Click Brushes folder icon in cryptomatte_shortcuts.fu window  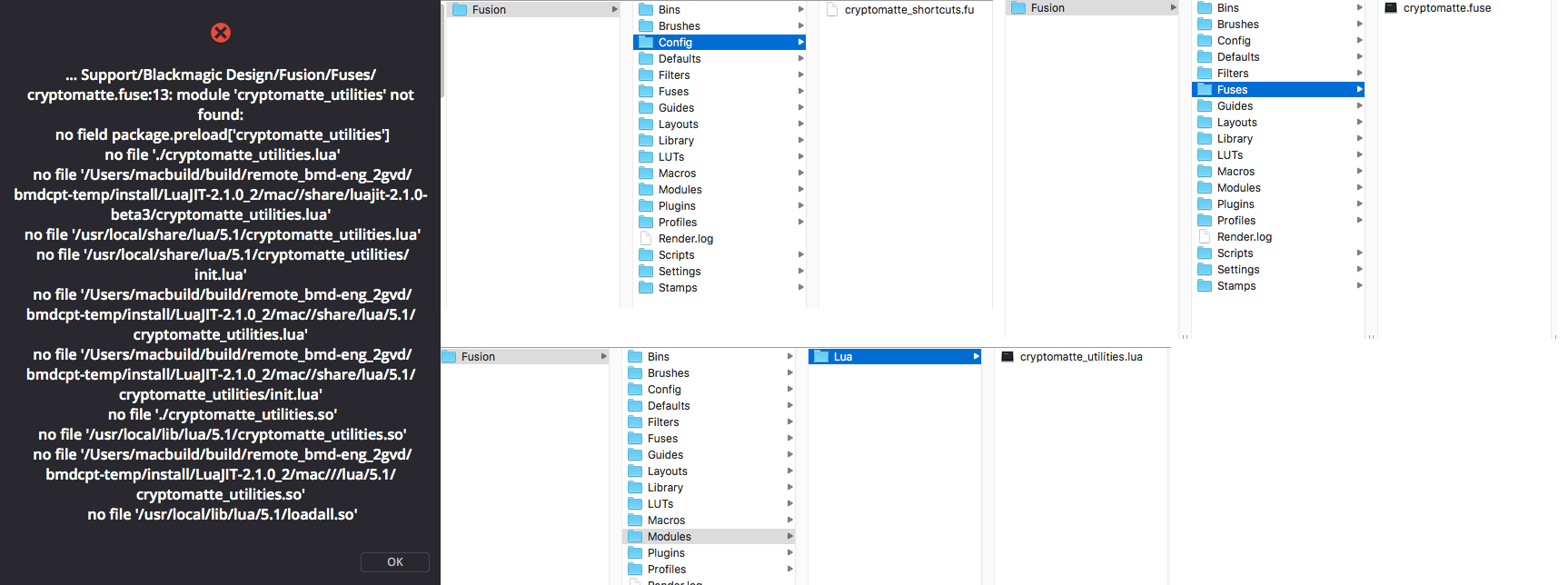[x=646, y=26]
